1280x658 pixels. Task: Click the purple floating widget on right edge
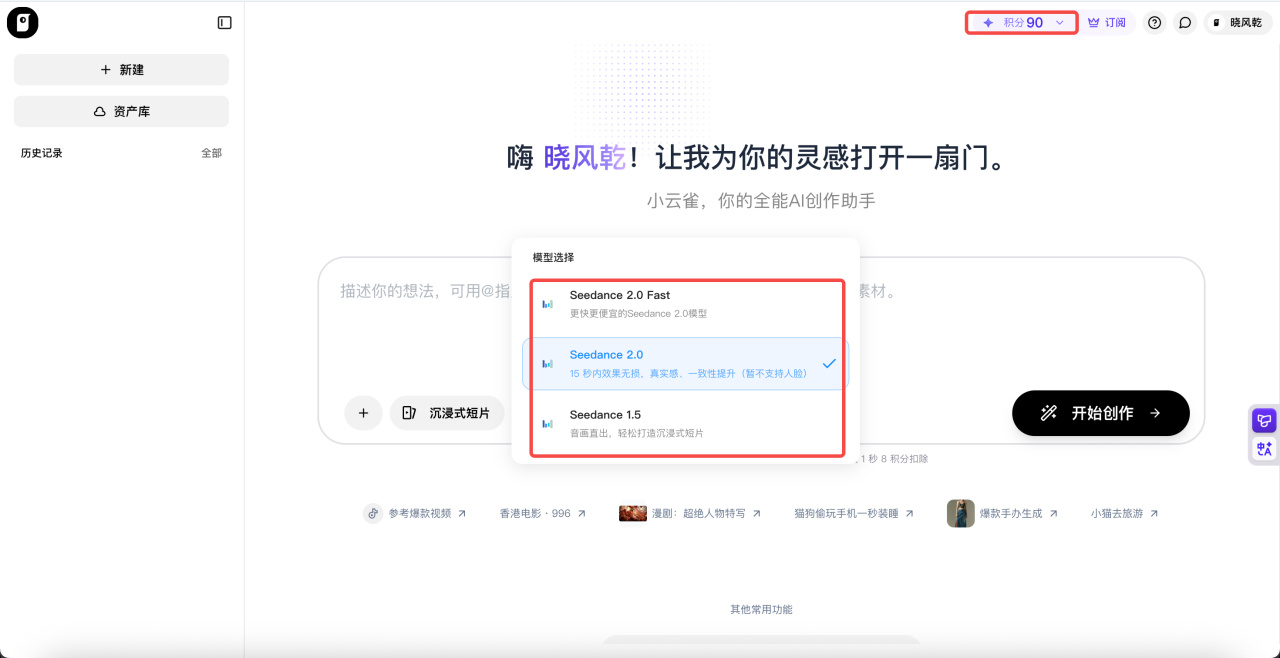coord(1265,421)
